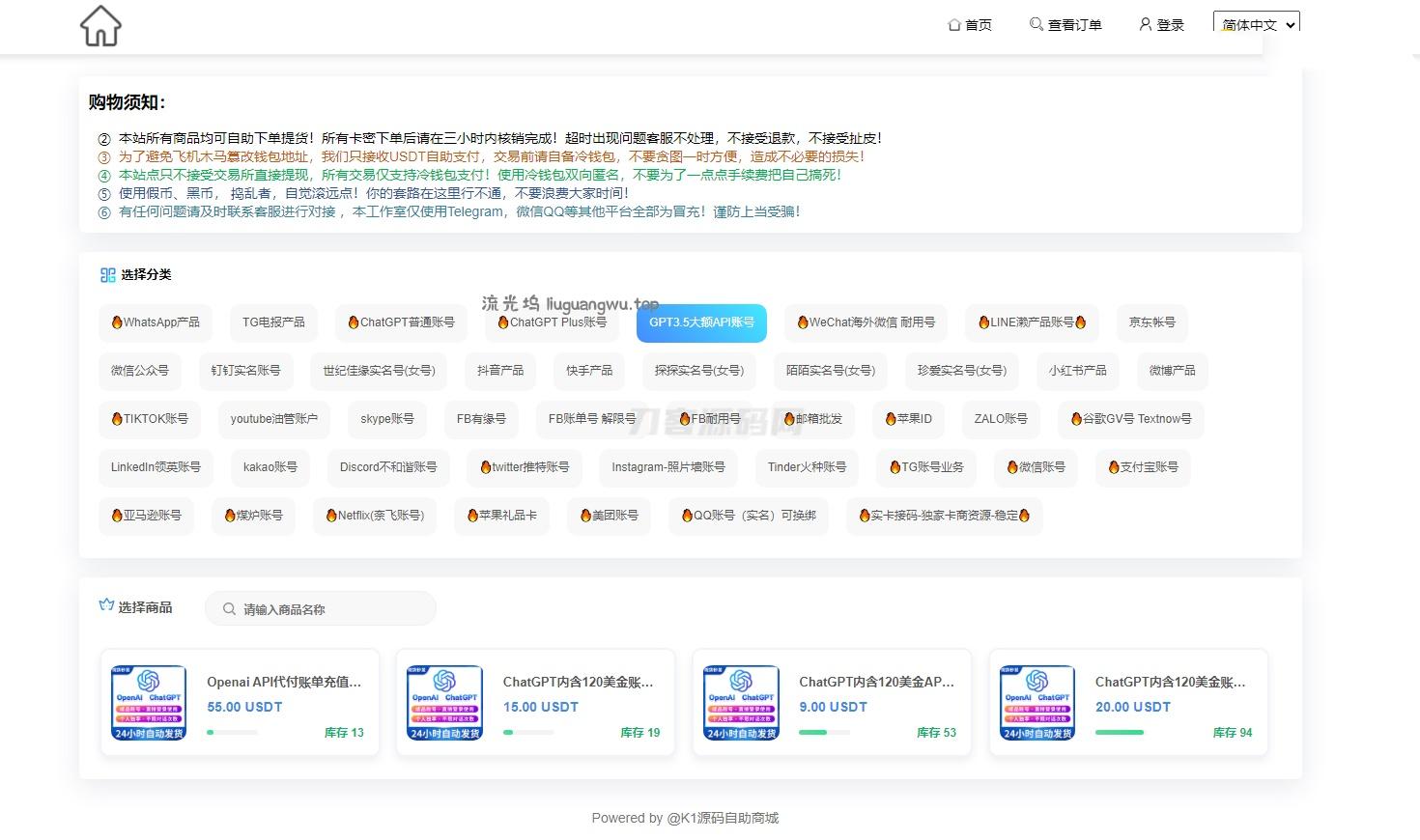Click the wing icon next to 选择商品

click(106, 604)
